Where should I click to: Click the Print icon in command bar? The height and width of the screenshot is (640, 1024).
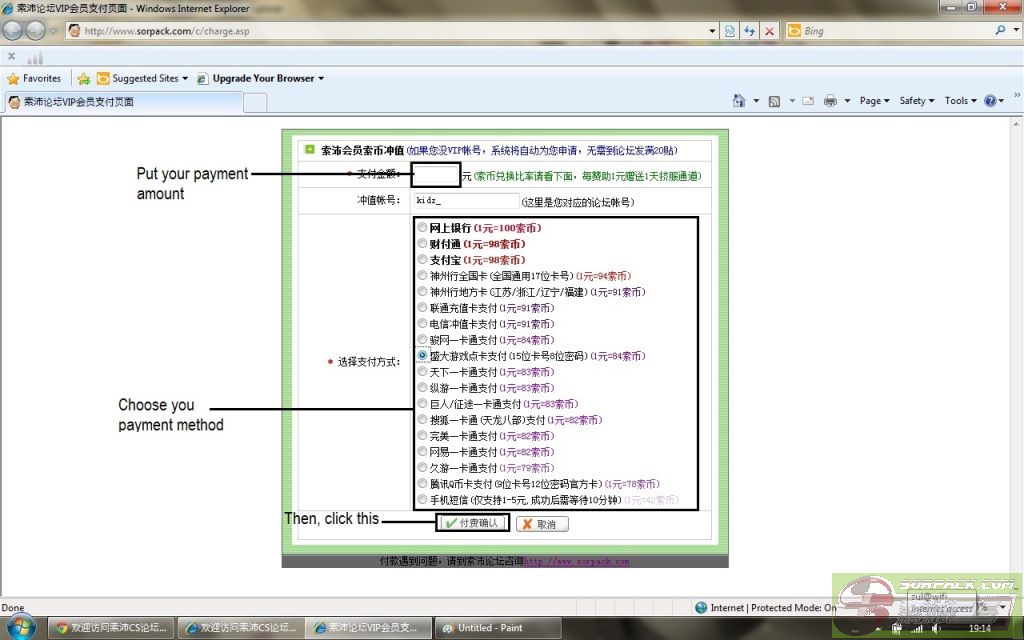point(830,101)
